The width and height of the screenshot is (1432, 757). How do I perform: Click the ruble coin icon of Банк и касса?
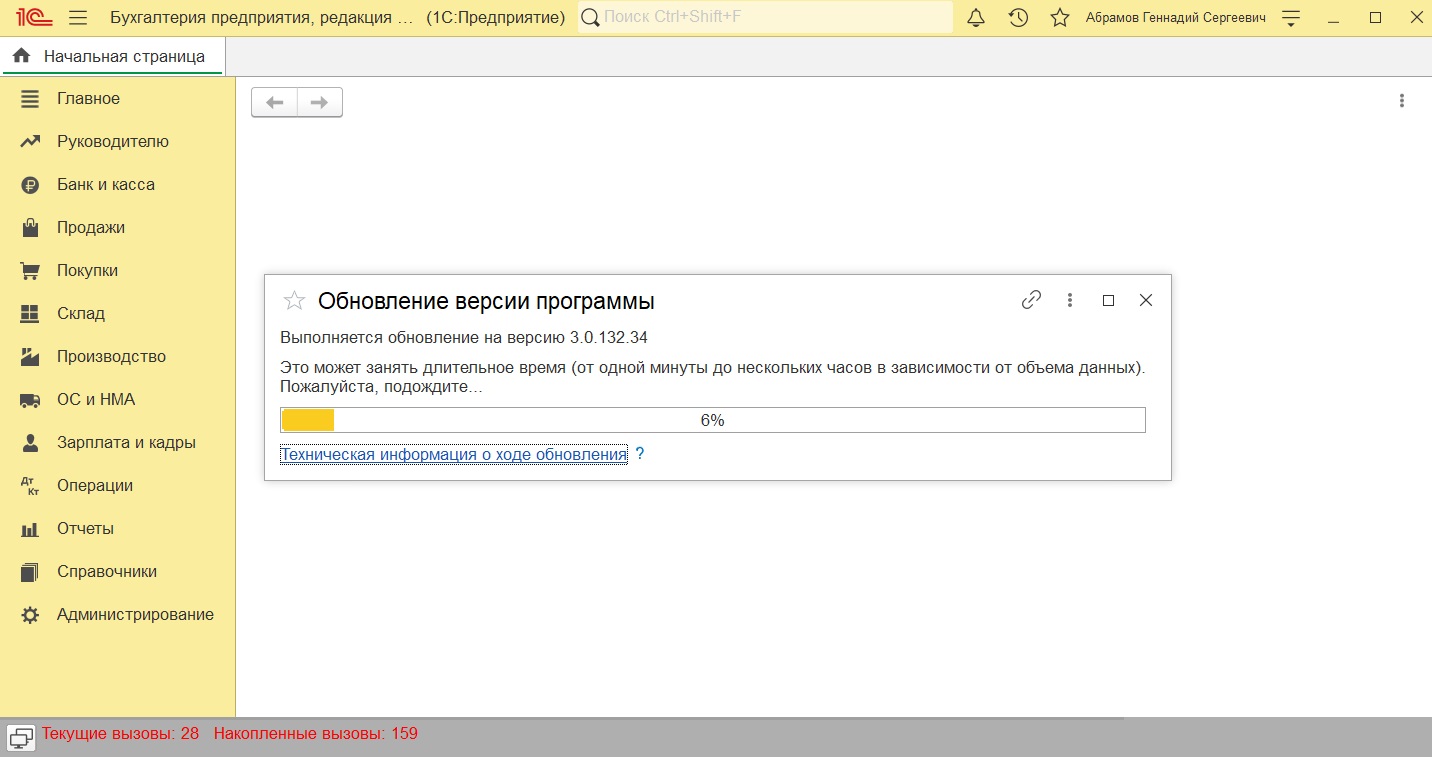click(x=30, y=185)
